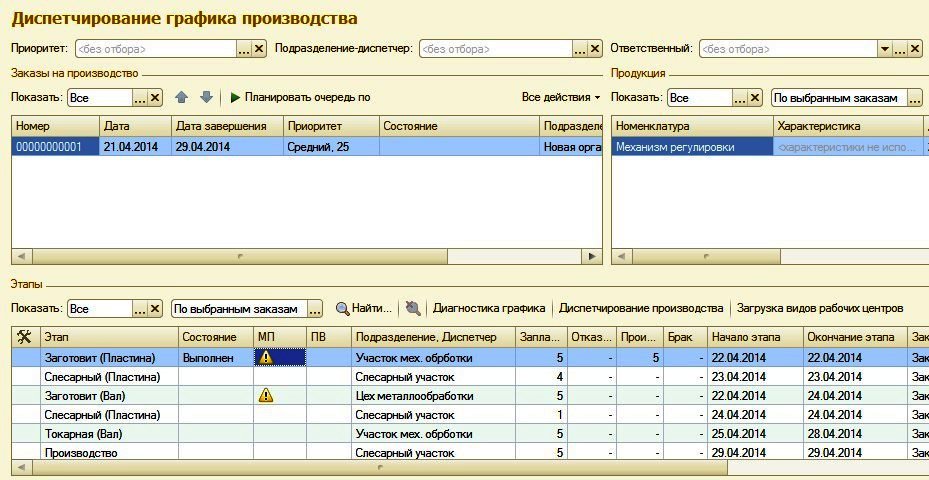The width and height of the screenshot is (929, 480).
Task: Click Диспетчирование производства button
Action: coord(641,308)
